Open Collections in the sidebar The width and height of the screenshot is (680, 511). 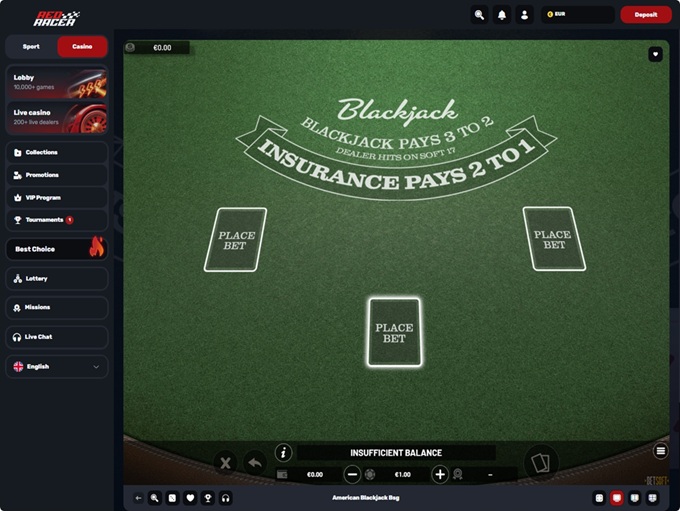point(57,152)
